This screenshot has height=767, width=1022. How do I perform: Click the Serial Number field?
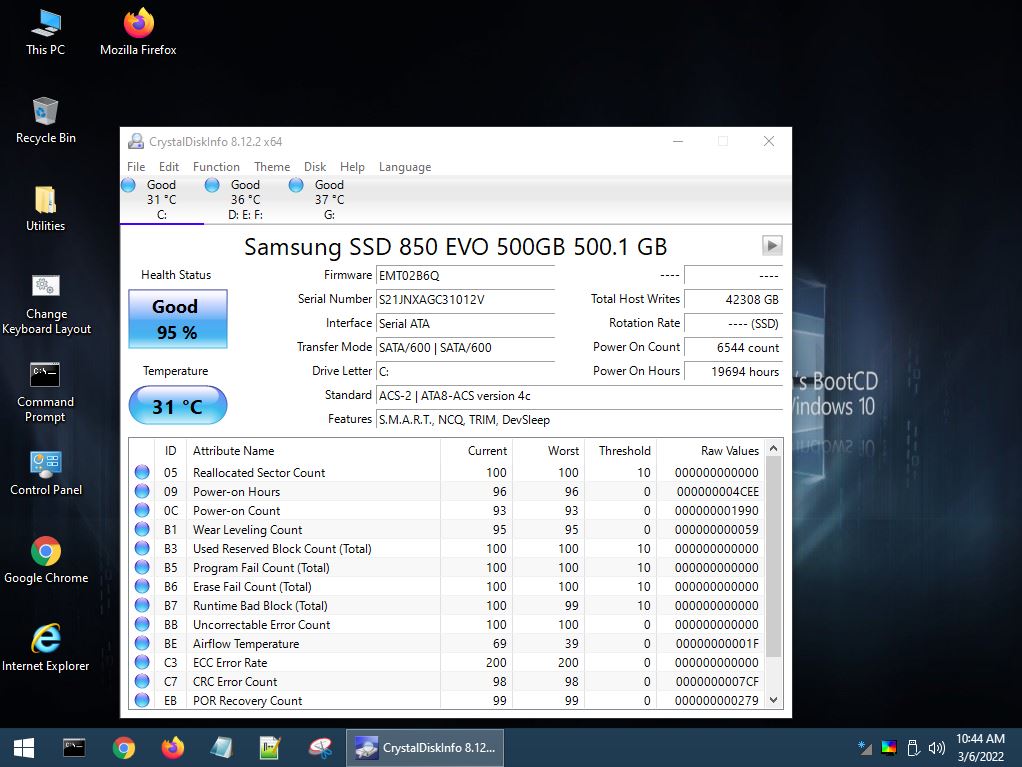465,300
